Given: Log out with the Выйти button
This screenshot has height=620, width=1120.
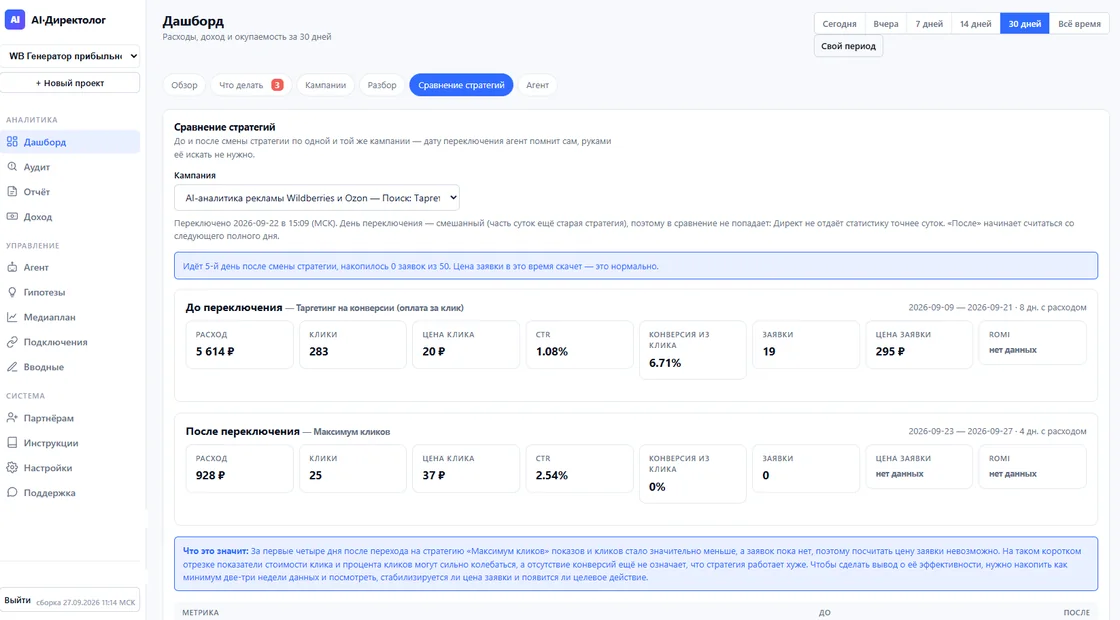Looking at the screenshot, I should [x=18, y=600].
